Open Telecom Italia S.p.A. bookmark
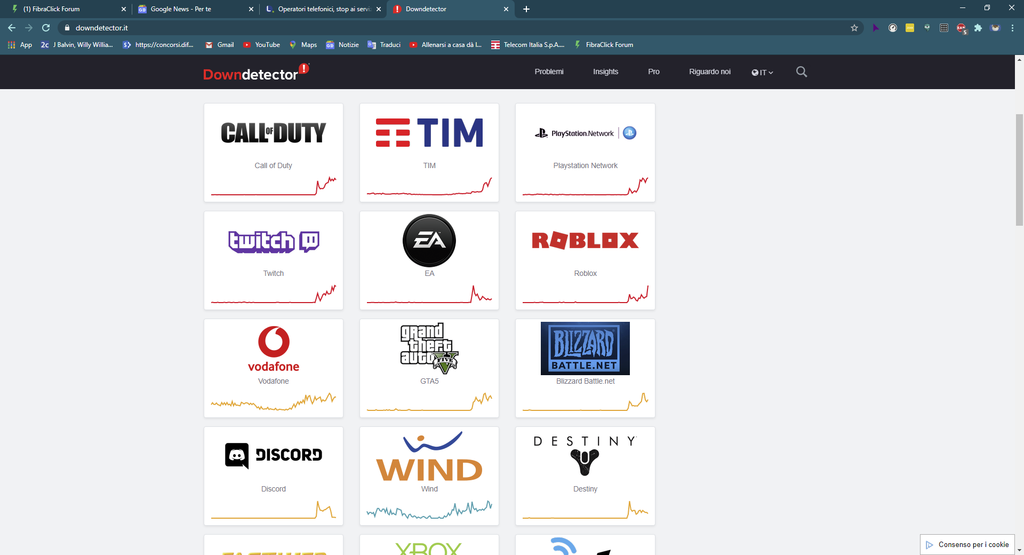1024x555 pixels. tap(528, 45)
